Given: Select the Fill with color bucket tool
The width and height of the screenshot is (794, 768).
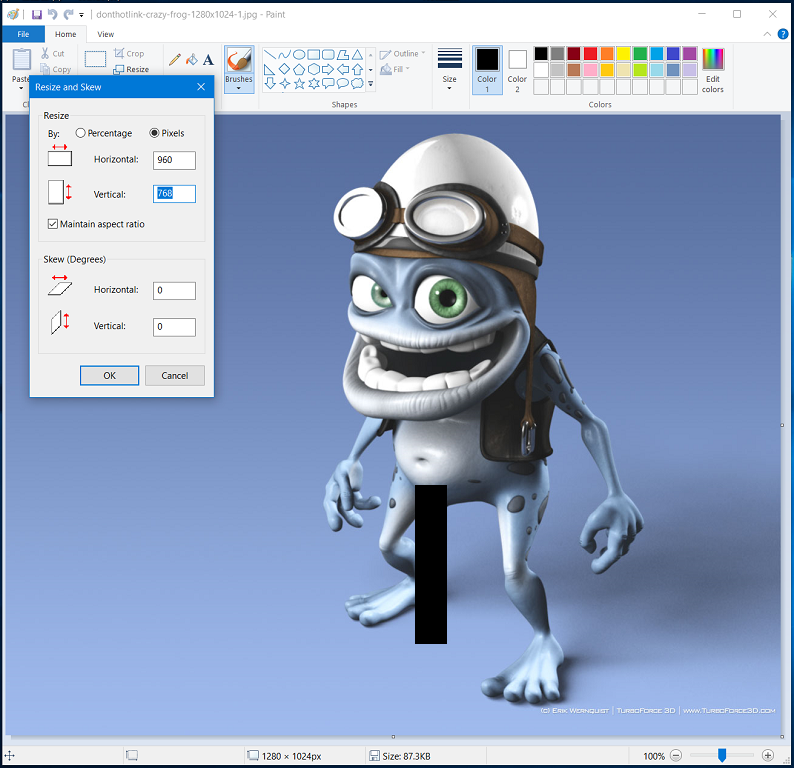Looking at the screenshot, I should pyautogui.click(x=191, y=60).
